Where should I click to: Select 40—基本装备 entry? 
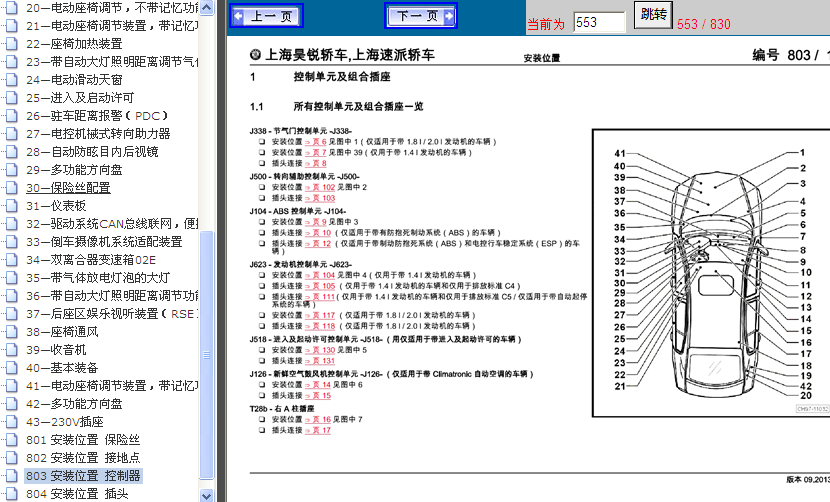tap(62, 368)
